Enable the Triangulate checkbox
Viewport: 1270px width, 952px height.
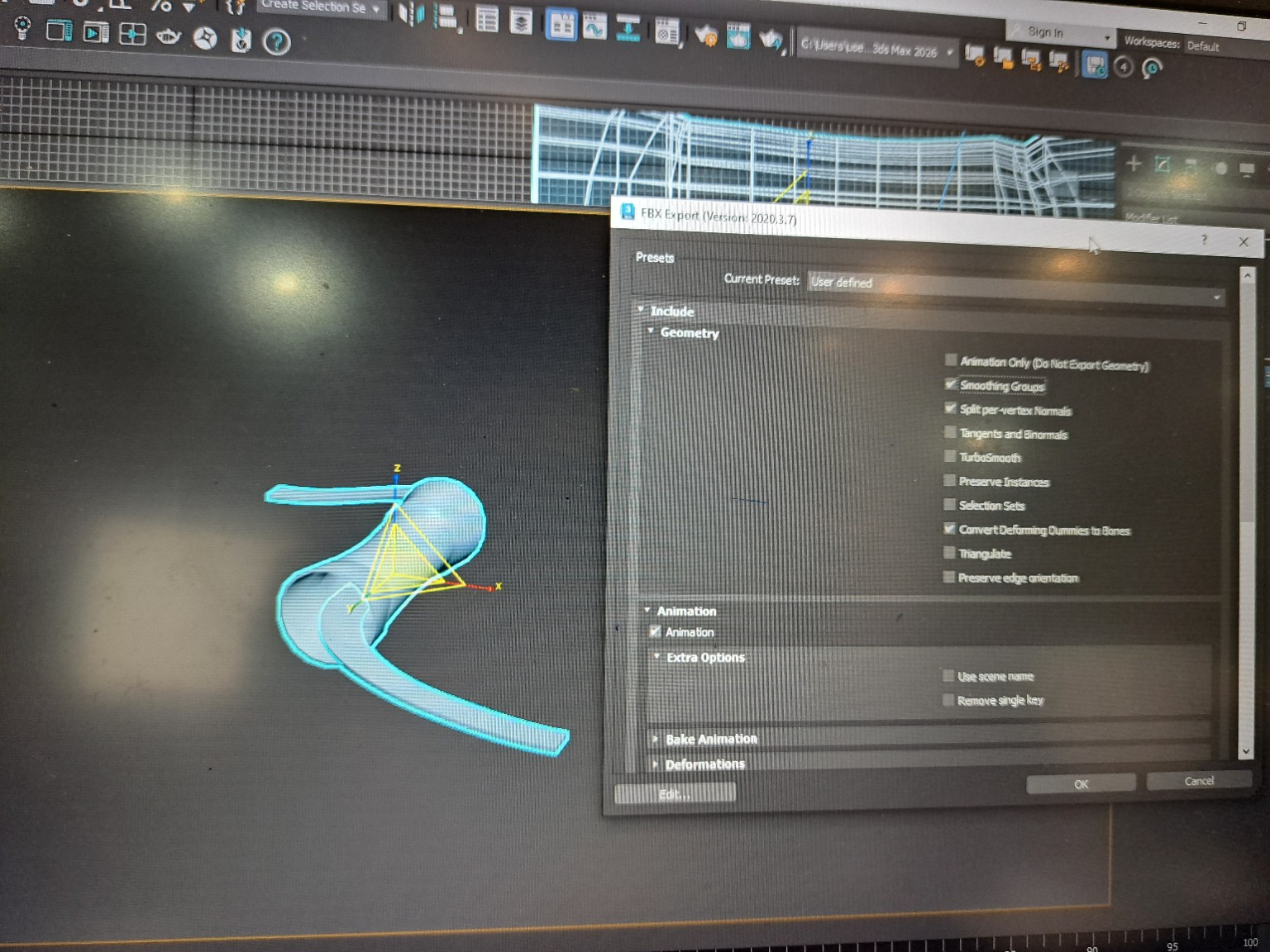point(949,553)
